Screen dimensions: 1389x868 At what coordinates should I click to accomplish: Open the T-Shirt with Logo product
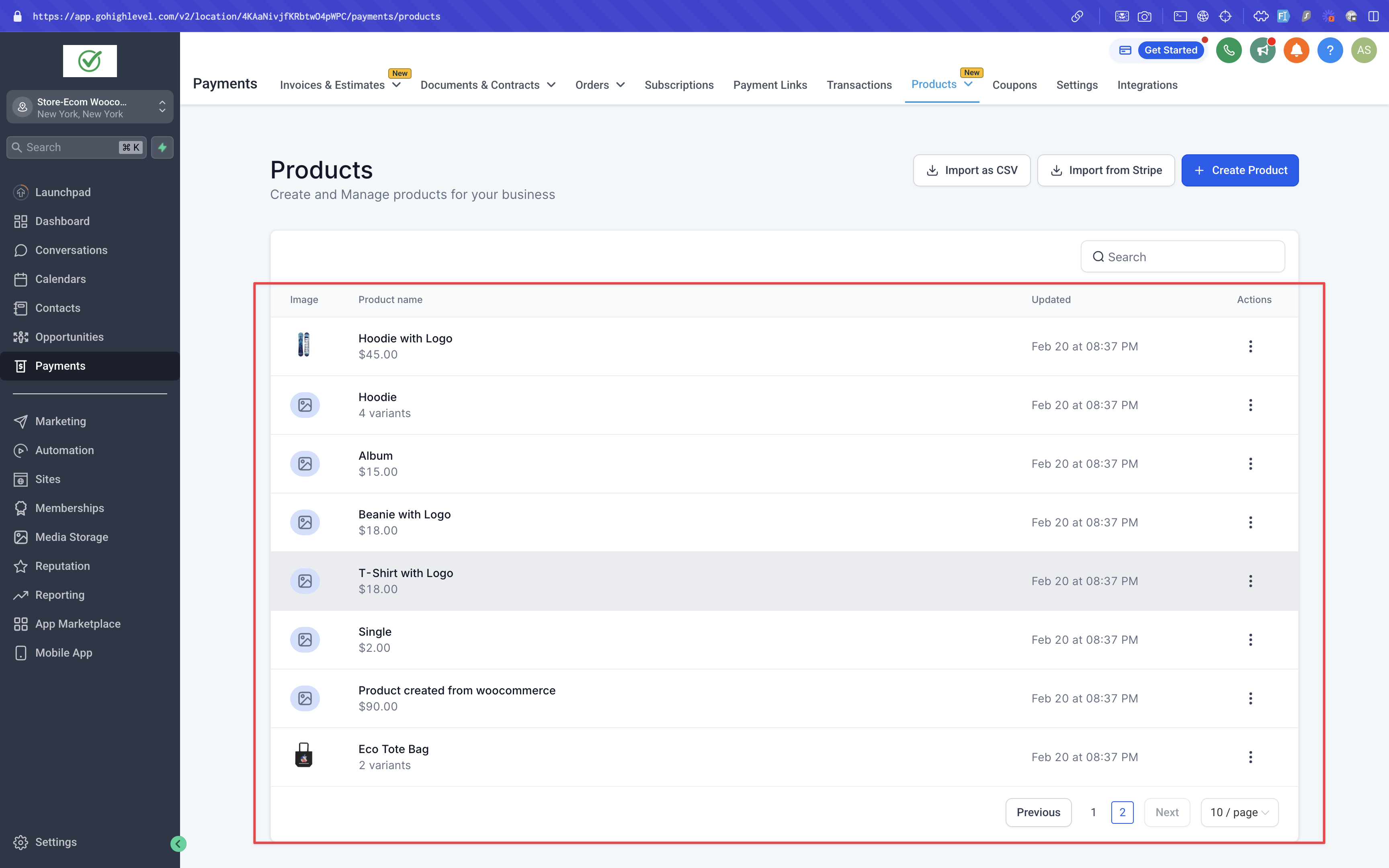(406, 573)
